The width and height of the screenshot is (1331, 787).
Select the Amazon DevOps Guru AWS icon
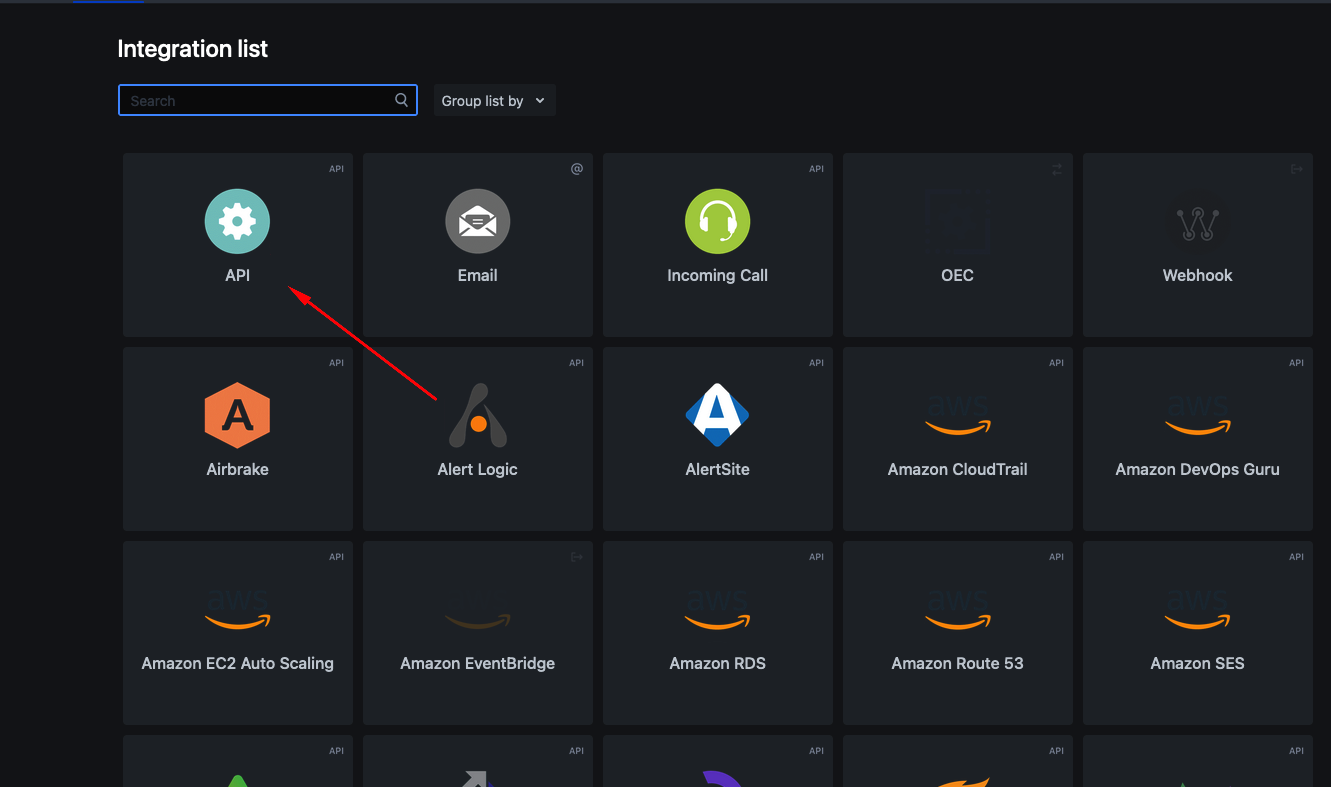click(1198, 415)
